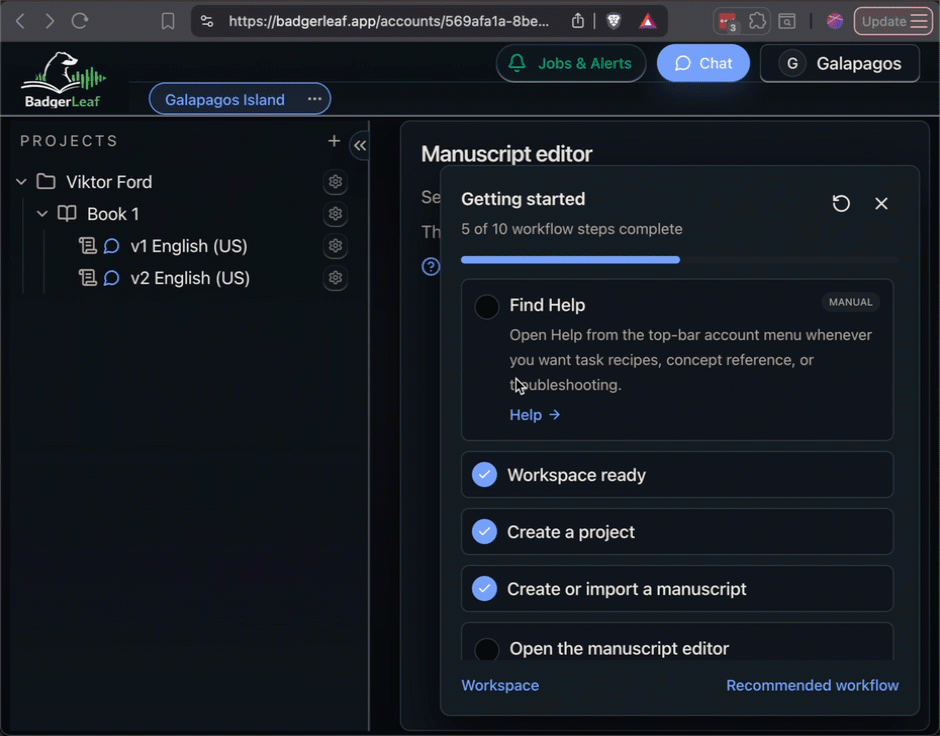
Task: Click the chat bubble icon on v1 English (US)
Action: pyautogui.click(x=112, y=246)
